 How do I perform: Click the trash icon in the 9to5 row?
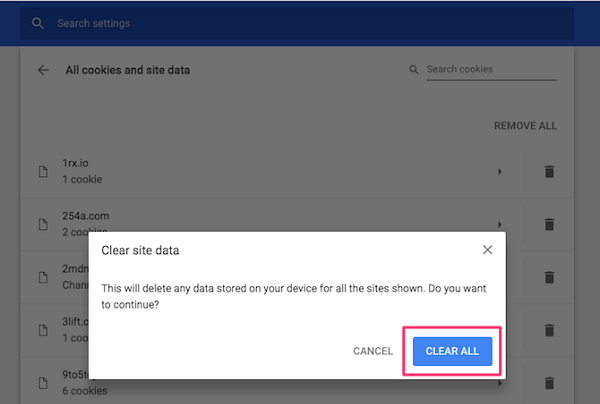point(548,382)
